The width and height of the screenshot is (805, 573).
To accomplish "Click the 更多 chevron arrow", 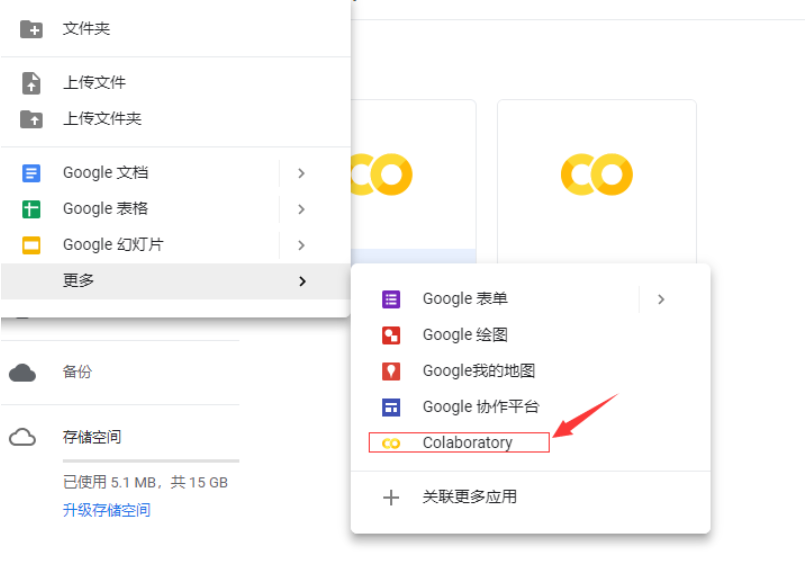I will 302,281.
